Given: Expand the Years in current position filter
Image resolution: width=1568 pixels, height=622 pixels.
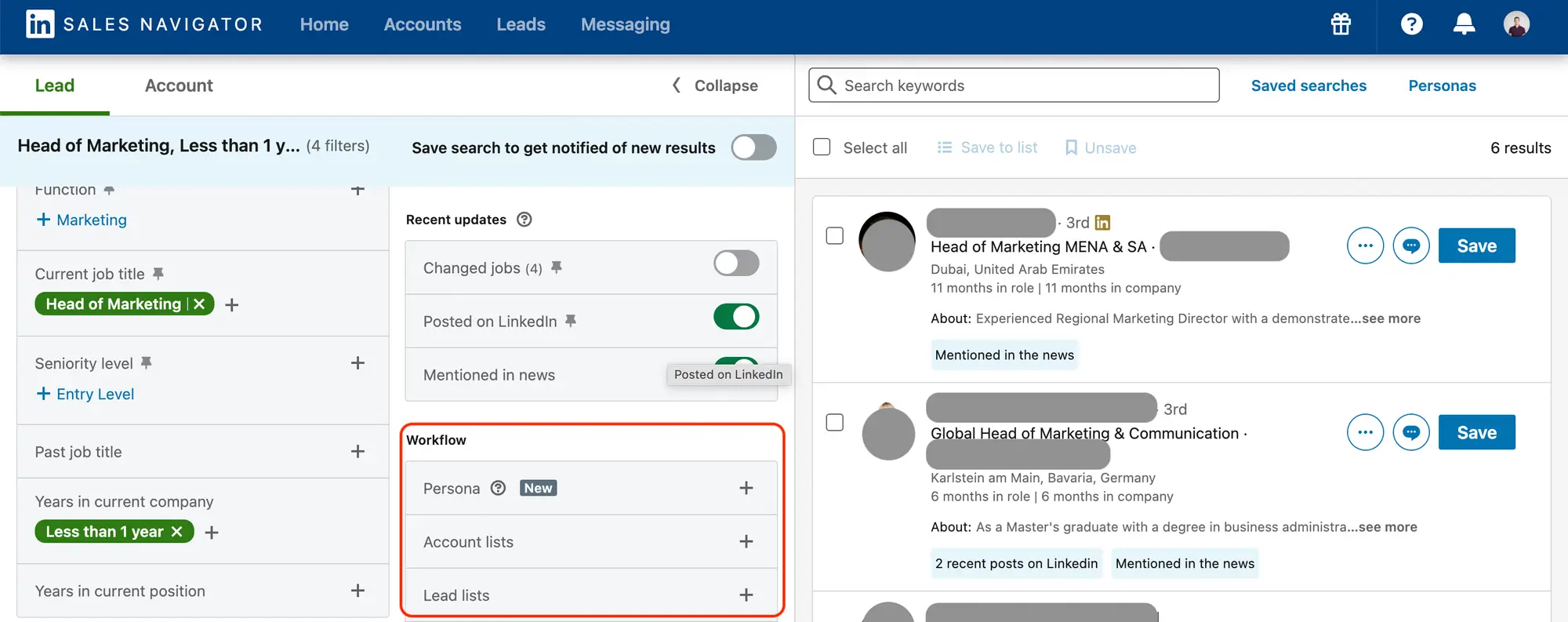Looking at the screenshot, I should click(x=358, y=591).
